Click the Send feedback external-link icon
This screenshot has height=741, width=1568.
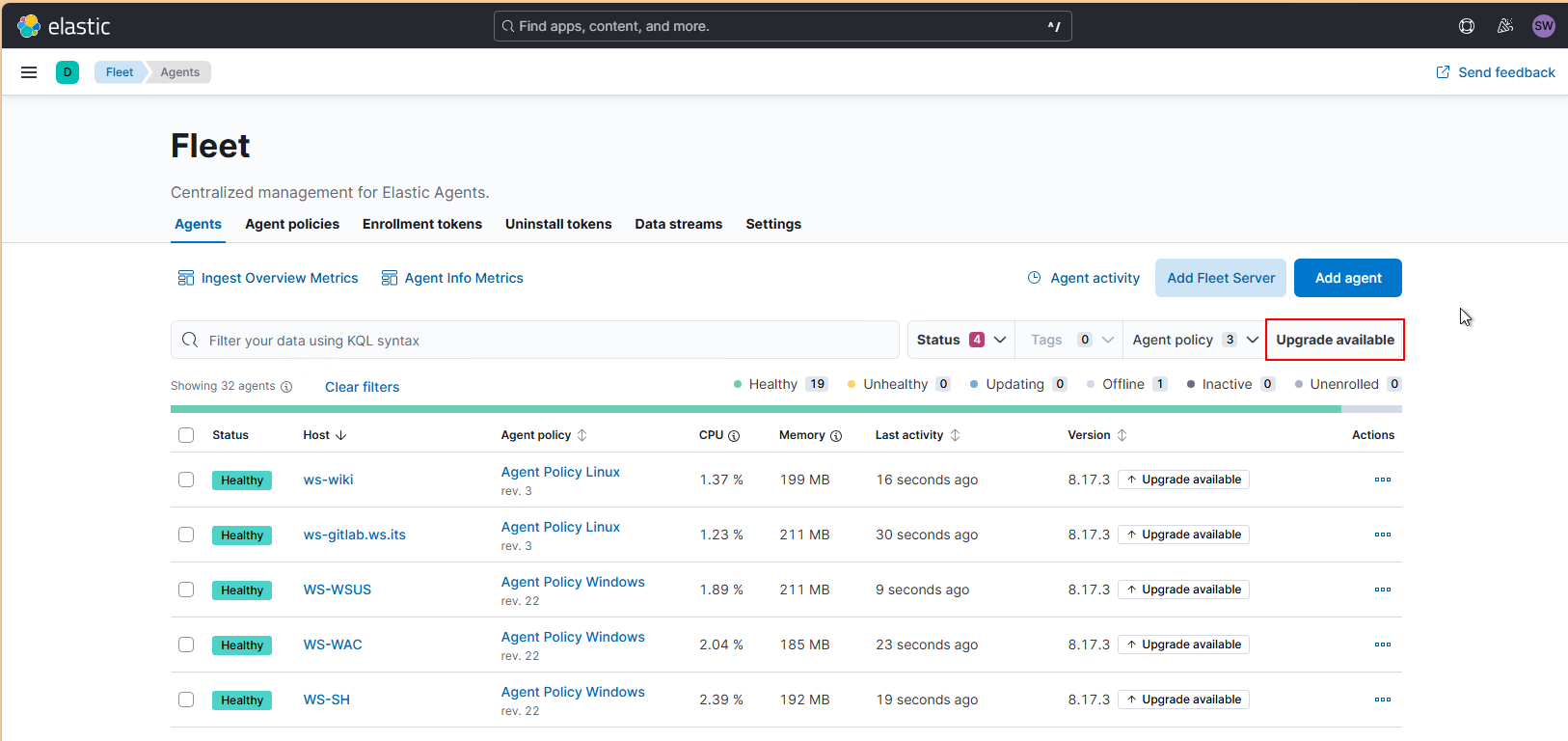1443,72
